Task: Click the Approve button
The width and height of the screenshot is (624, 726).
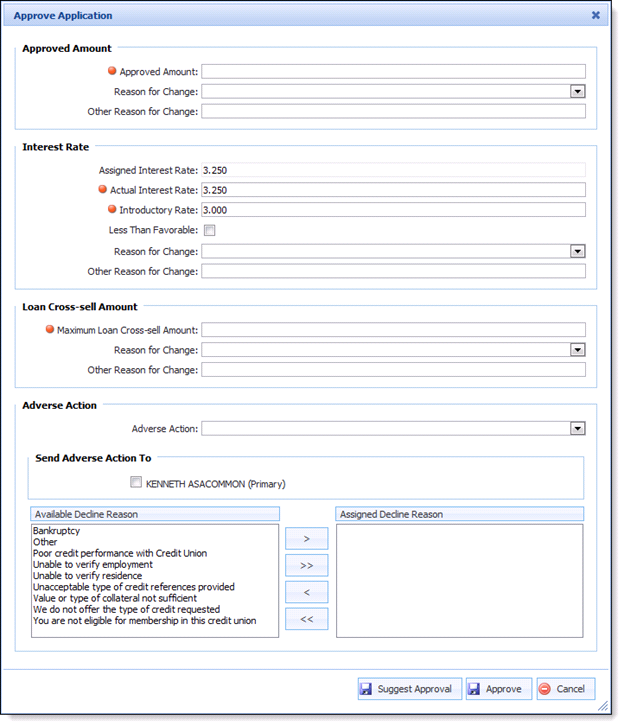Action: [499, 688]
